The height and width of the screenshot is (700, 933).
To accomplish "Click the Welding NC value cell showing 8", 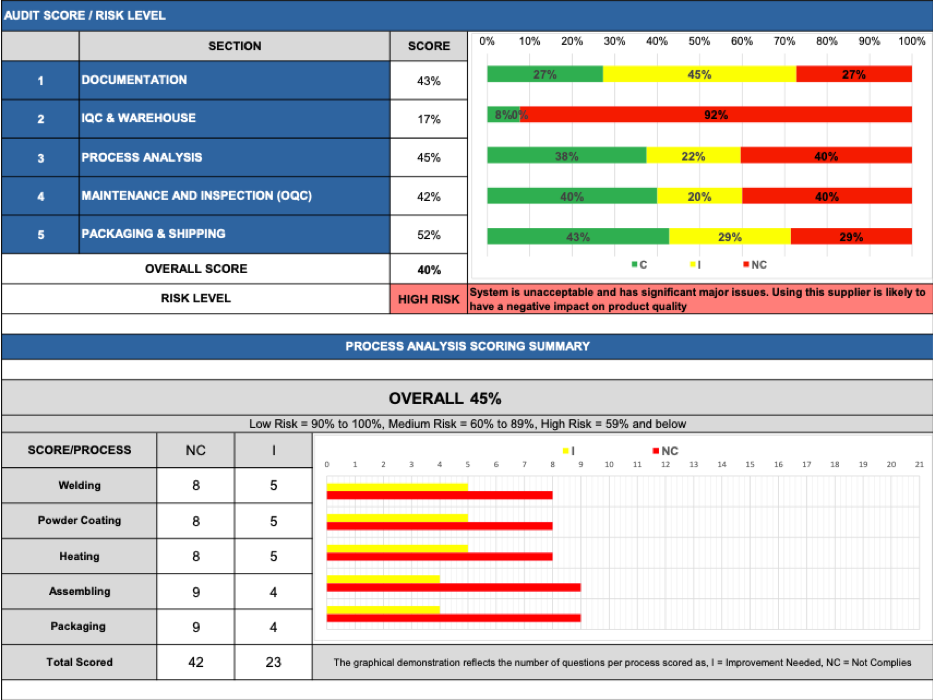I will tap(195, 485).
